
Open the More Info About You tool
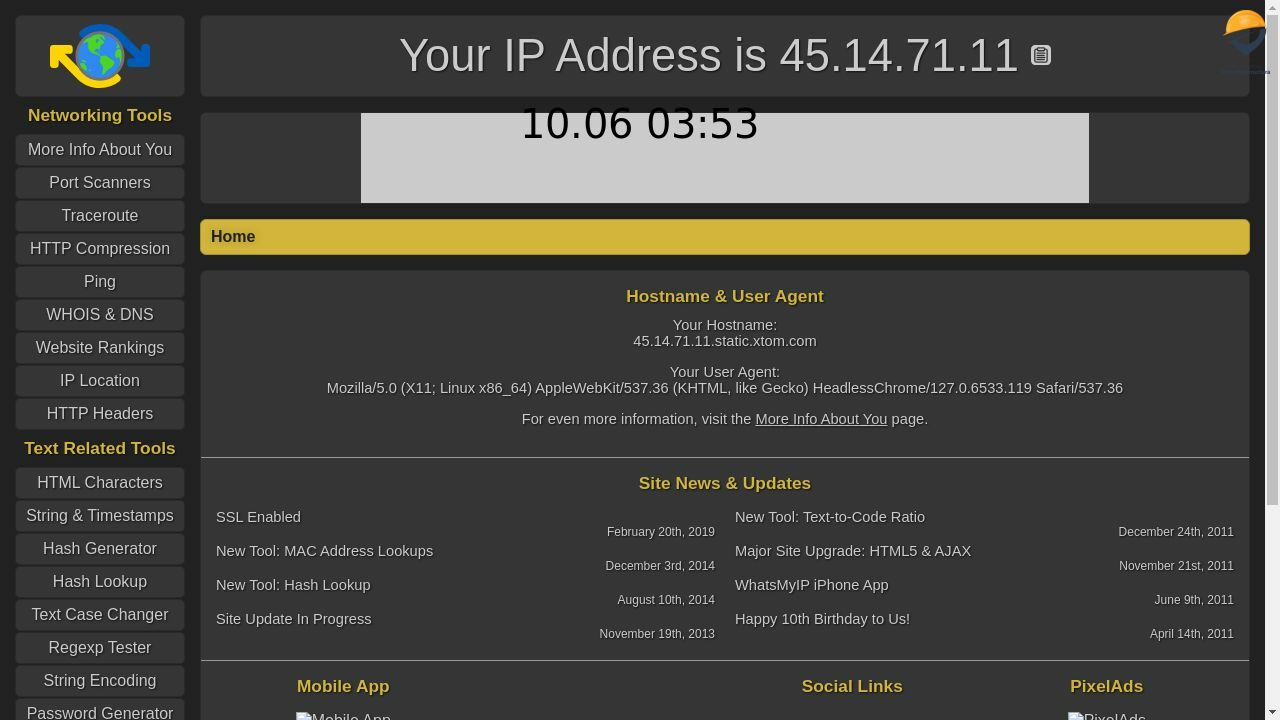[x=100, y=150]
